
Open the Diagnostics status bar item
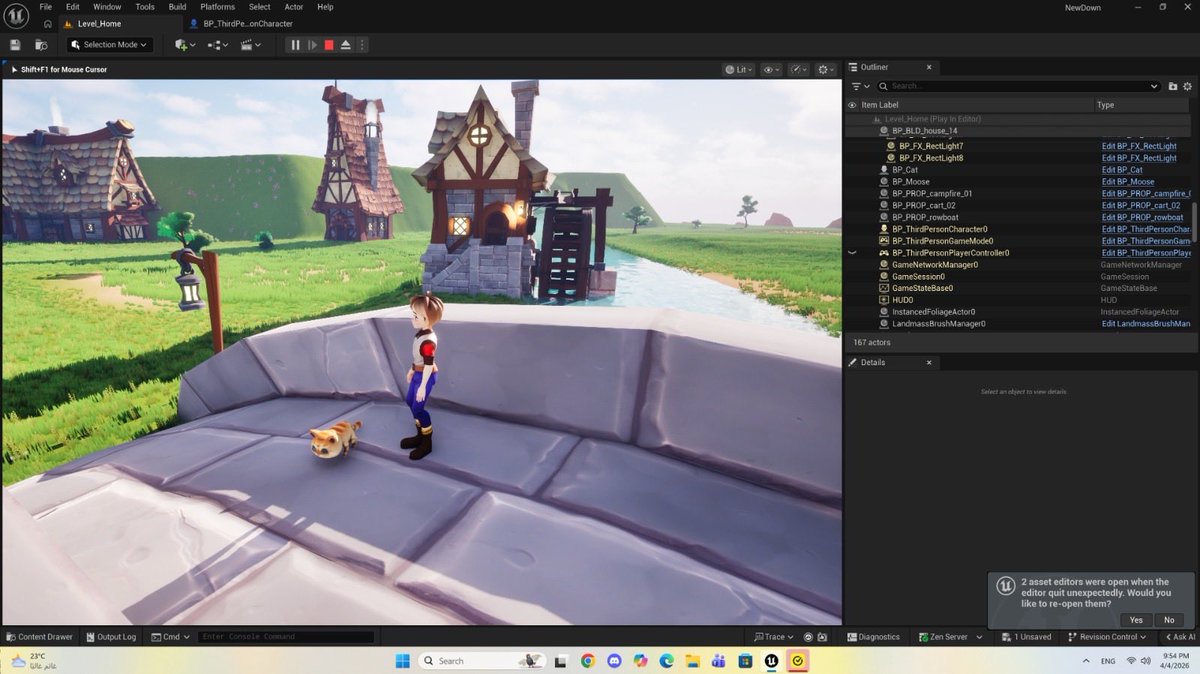point(873,636)
